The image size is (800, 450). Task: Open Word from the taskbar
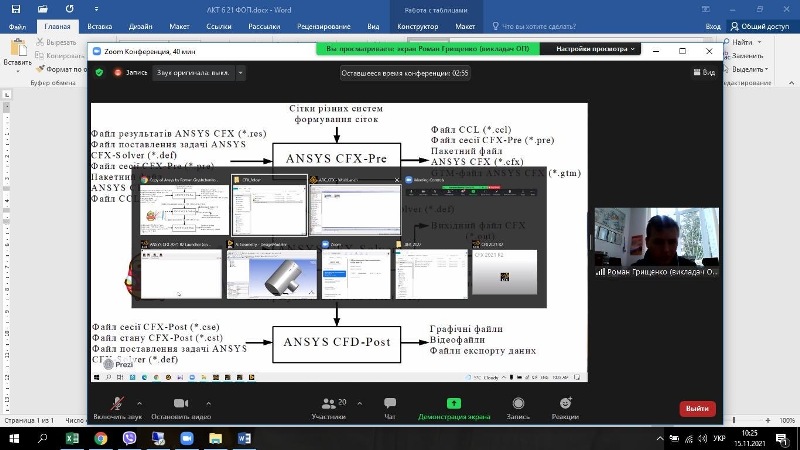pyautogui.click(x=244, y=438)
